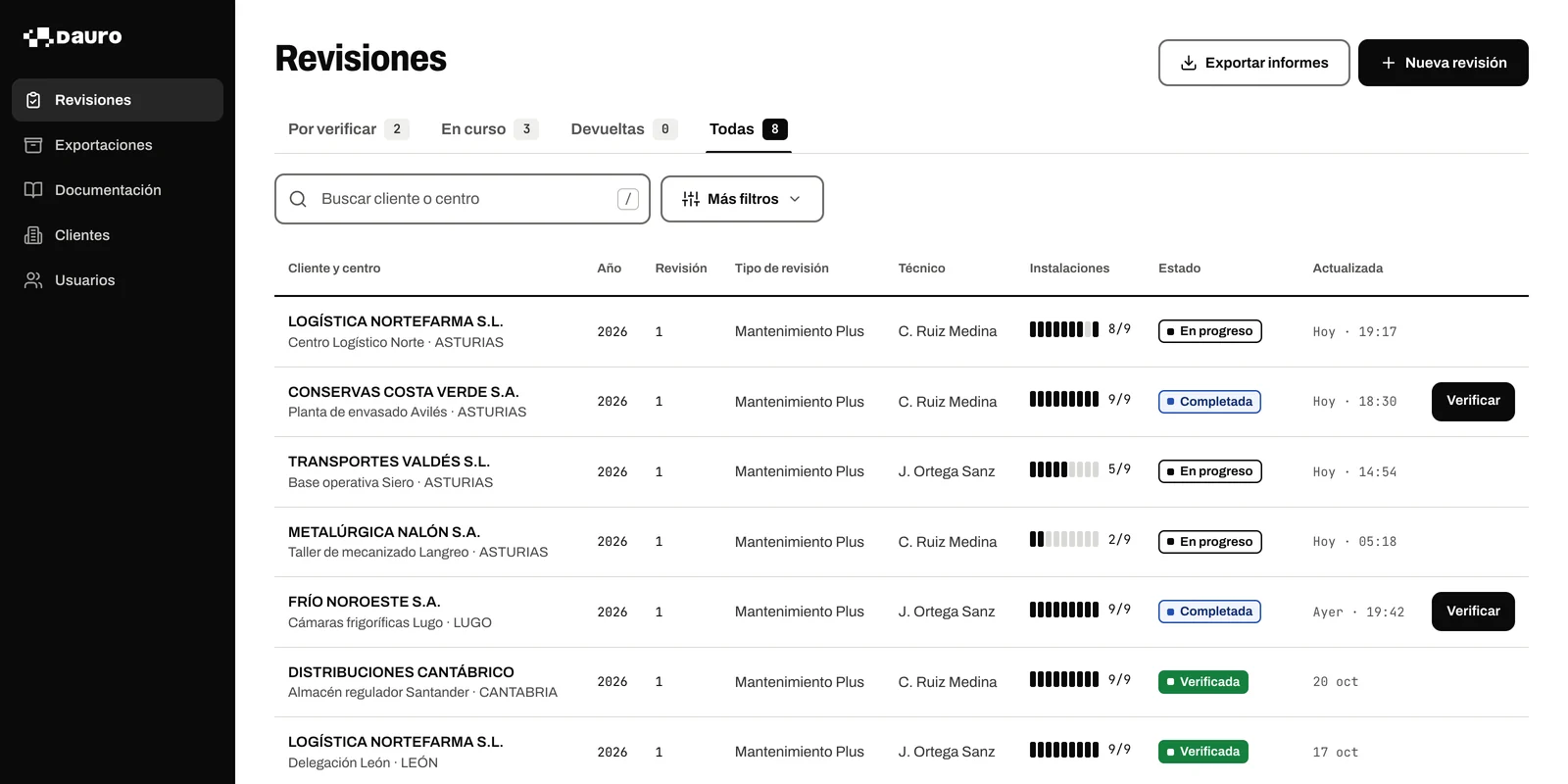Click Delegación León · LEÓN text
Image resolution: width=1568 pixels, height=784 pixels.
[x=363, y=763]
